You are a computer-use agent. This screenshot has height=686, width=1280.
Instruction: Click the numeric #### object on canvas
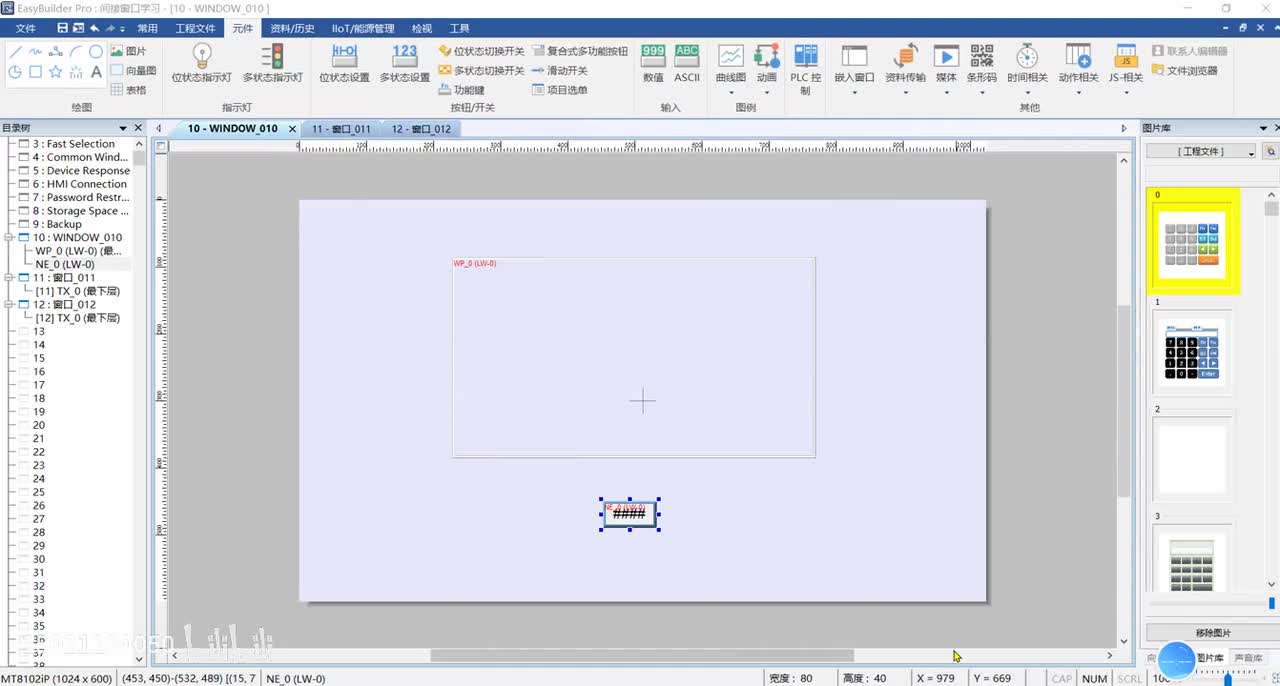tap(630, 514)
